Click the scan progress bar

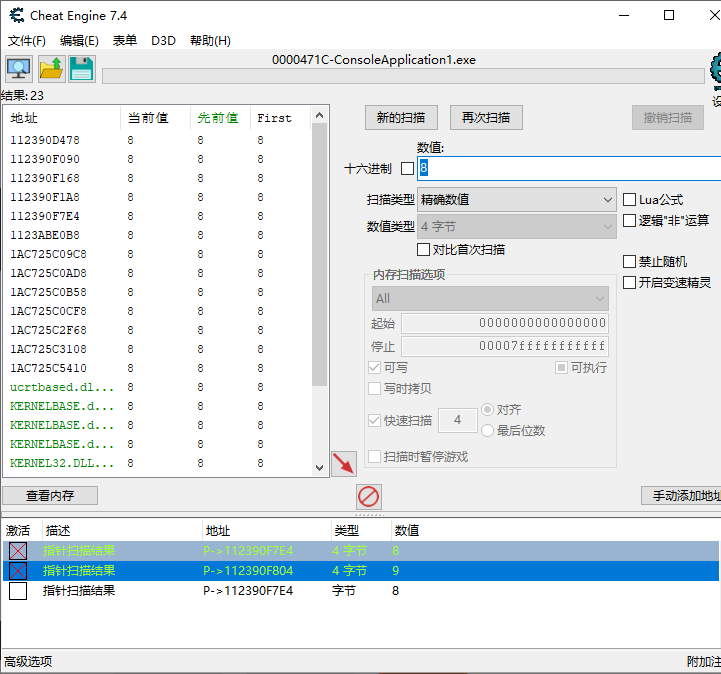(403, 76)
